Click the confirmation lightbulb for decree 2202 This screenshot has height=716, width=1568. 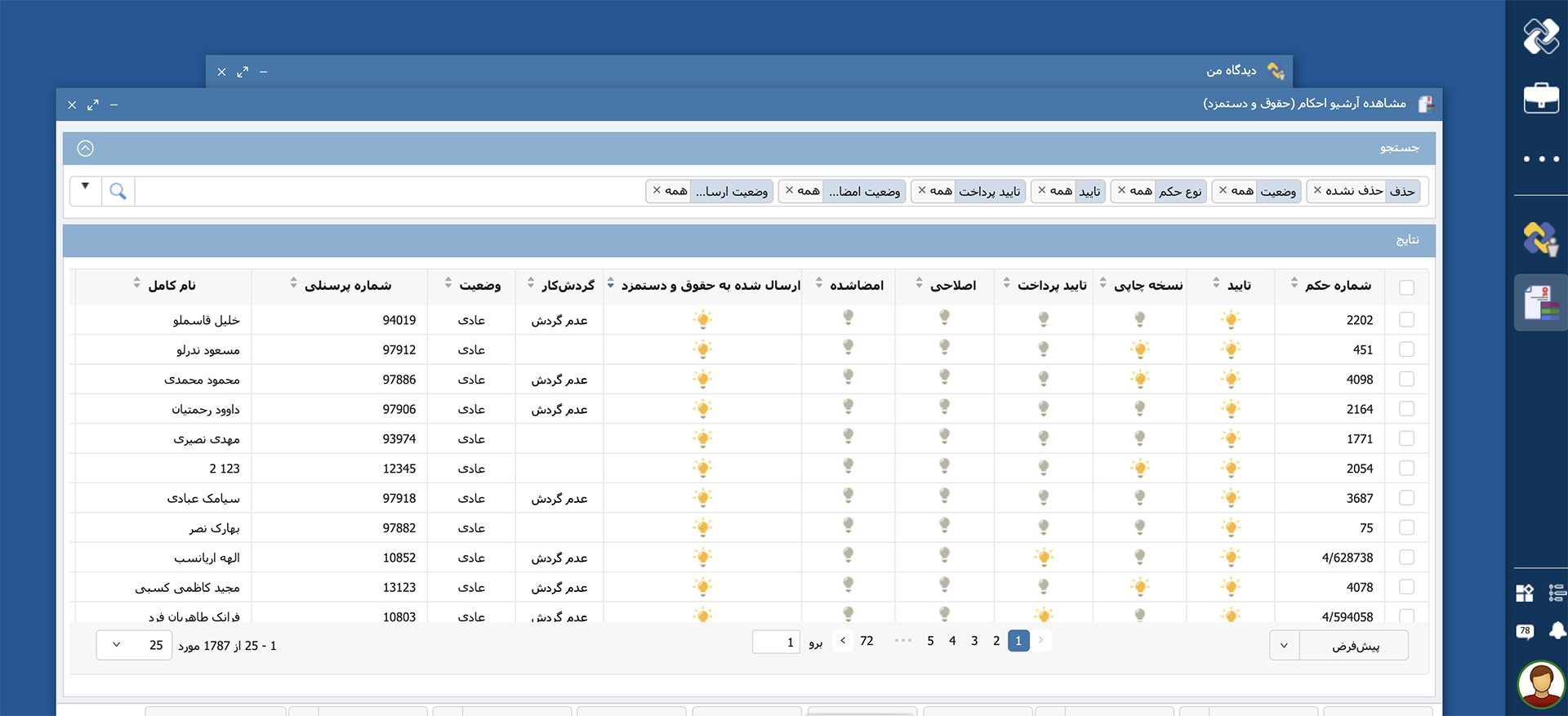1231,320
